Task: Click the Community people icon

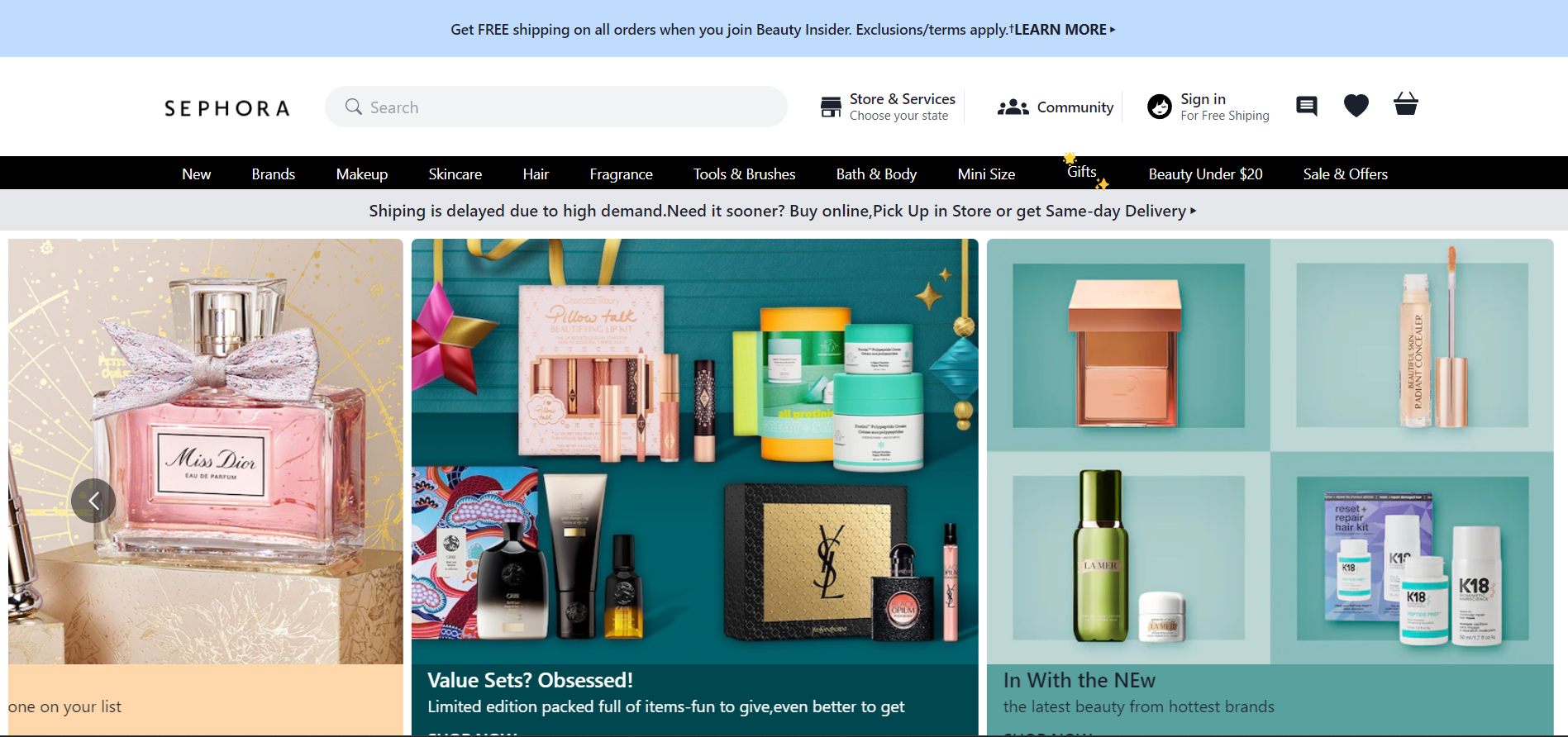Action: [1013, 107]
